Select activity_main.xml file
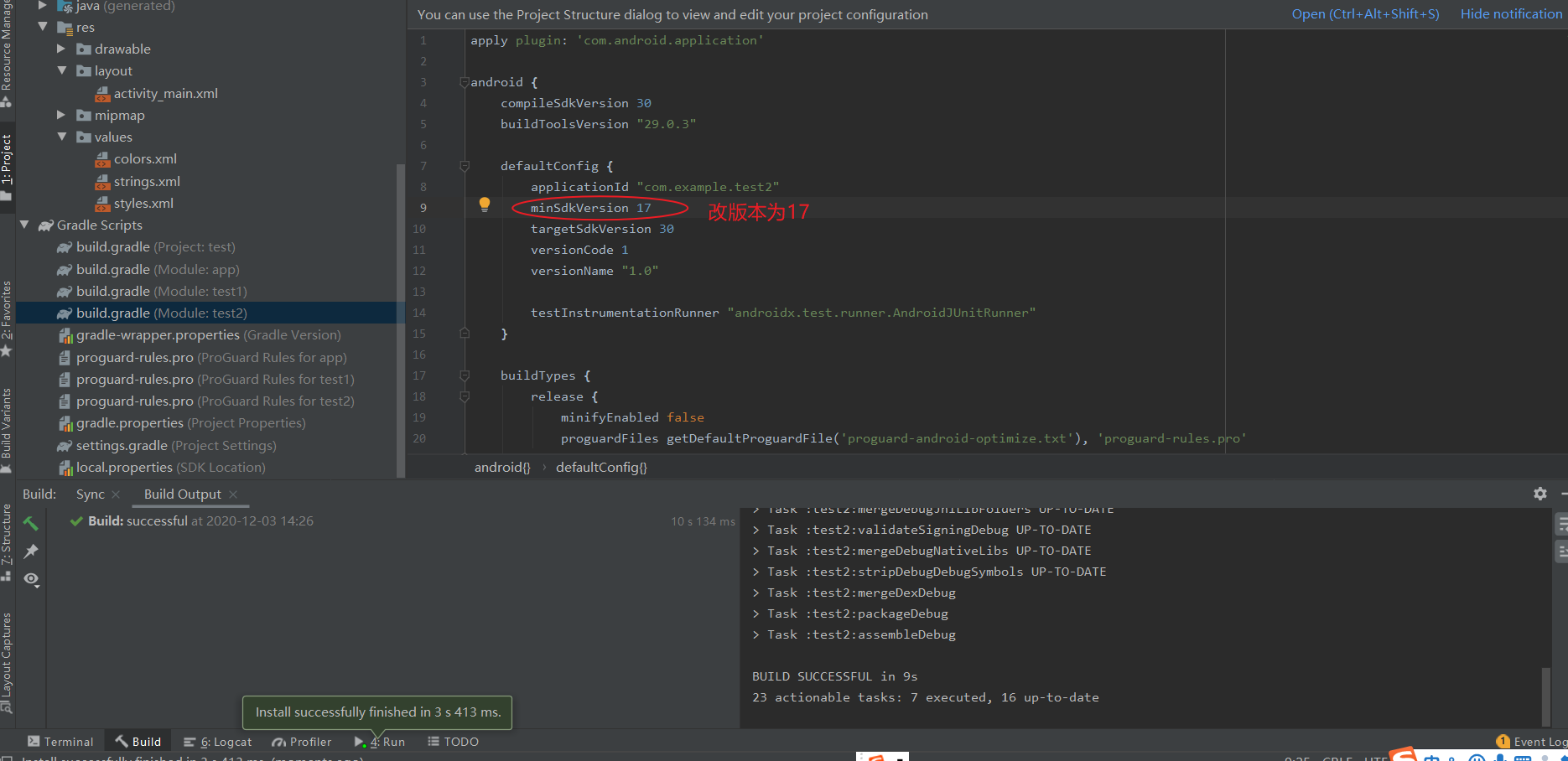Viewport: 1568px width, 761px height. tap(157, 93)
